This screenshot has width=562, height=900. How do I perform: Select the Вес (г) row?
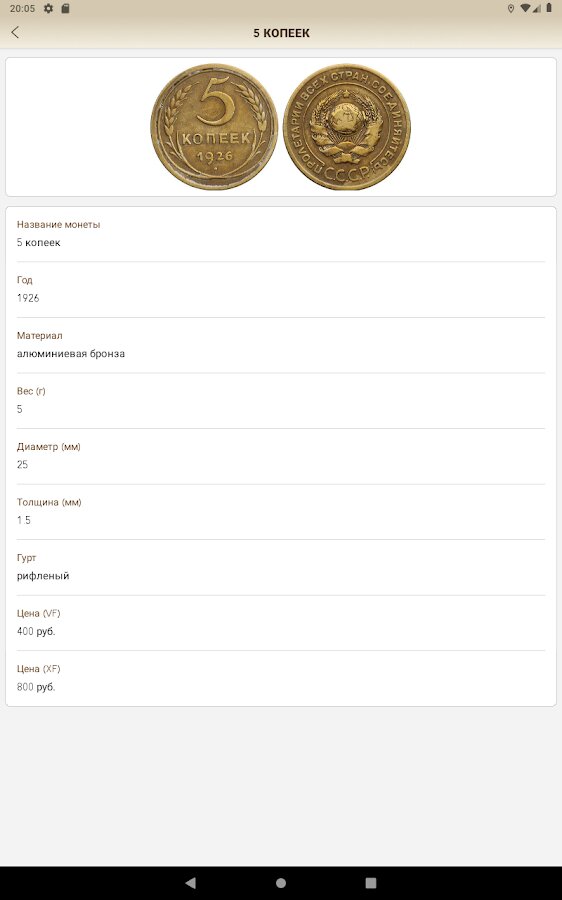click(281, 401)
